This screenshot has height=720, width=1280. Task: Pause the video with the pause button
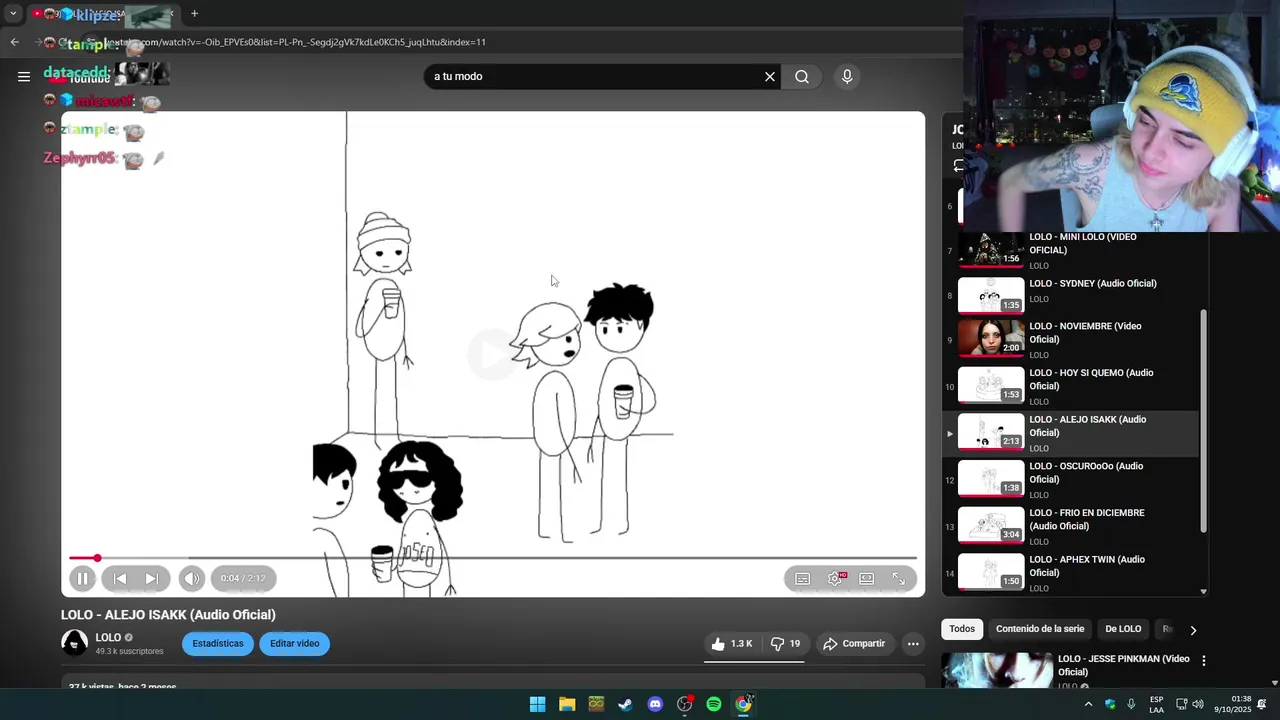82,578
